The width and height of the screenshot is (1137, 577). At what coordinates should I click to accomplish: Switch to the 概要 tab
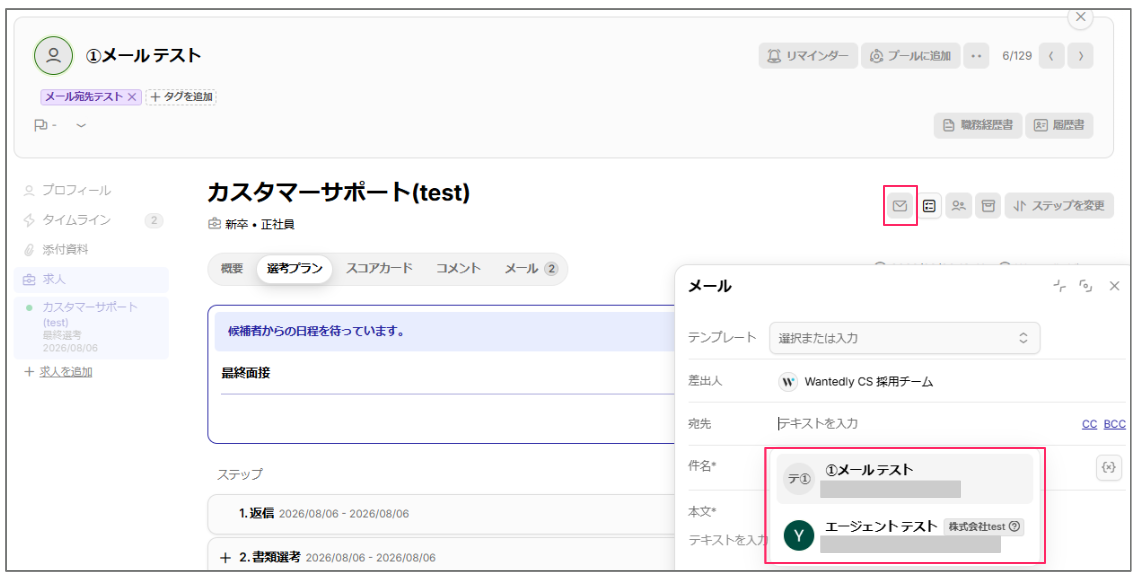pos(232,268)
